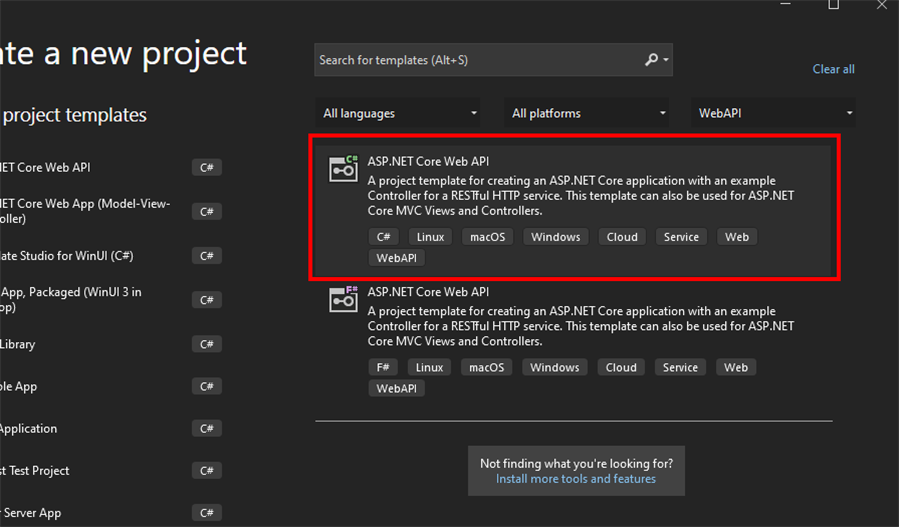The height and width of the screenshot is (527, 899).
Task: Click the F# language tag on second template
Action: [382, 367]
